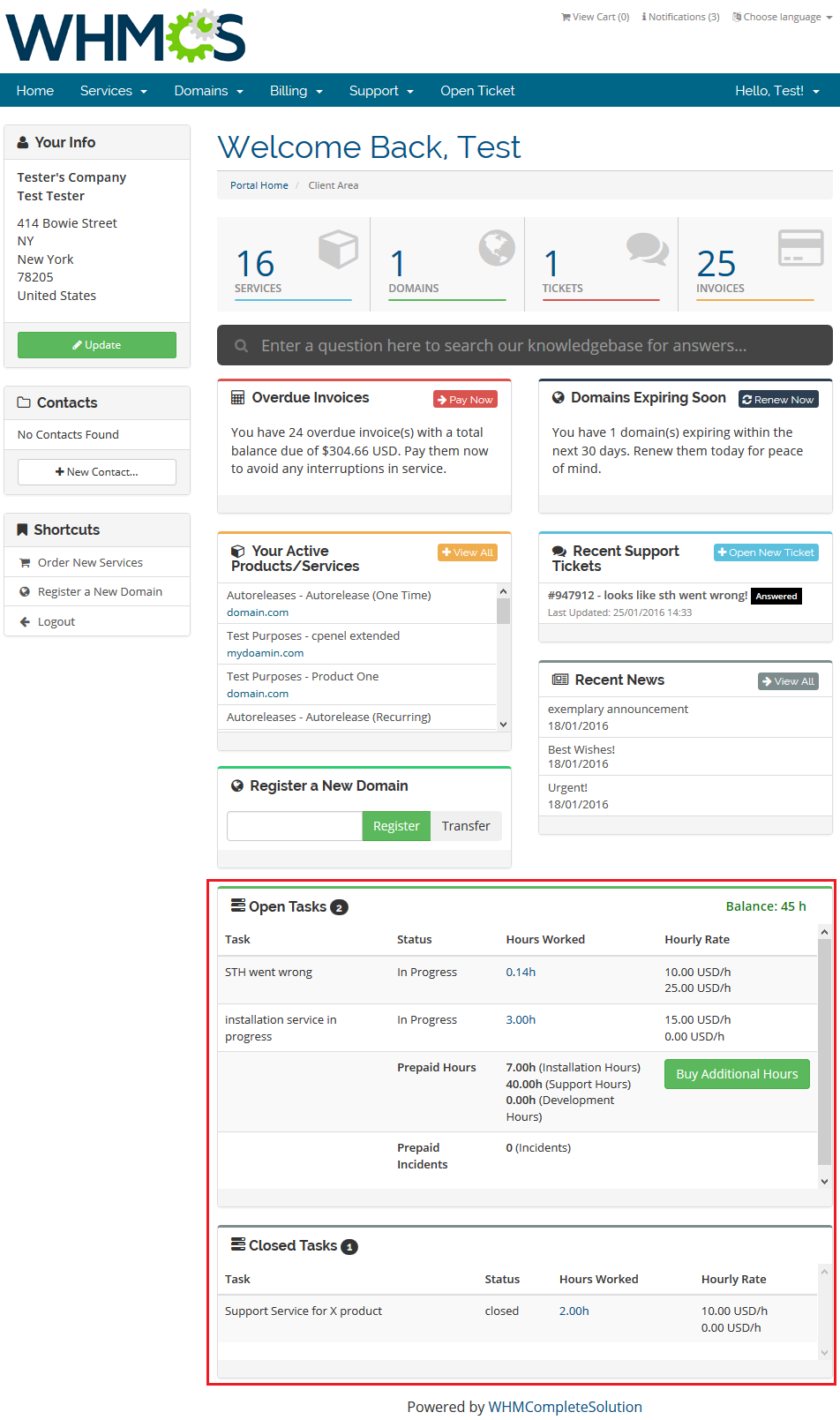
Task: Open Choose language dropdown
Action: [x=783, y=17]
